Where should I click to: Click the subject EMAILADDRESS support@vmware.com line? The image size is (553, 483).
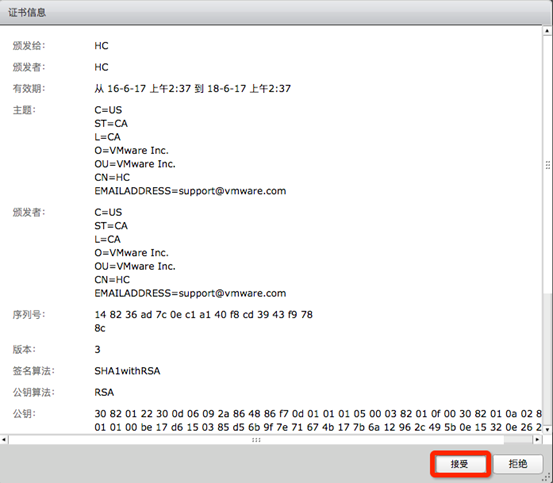pos(190,191)
